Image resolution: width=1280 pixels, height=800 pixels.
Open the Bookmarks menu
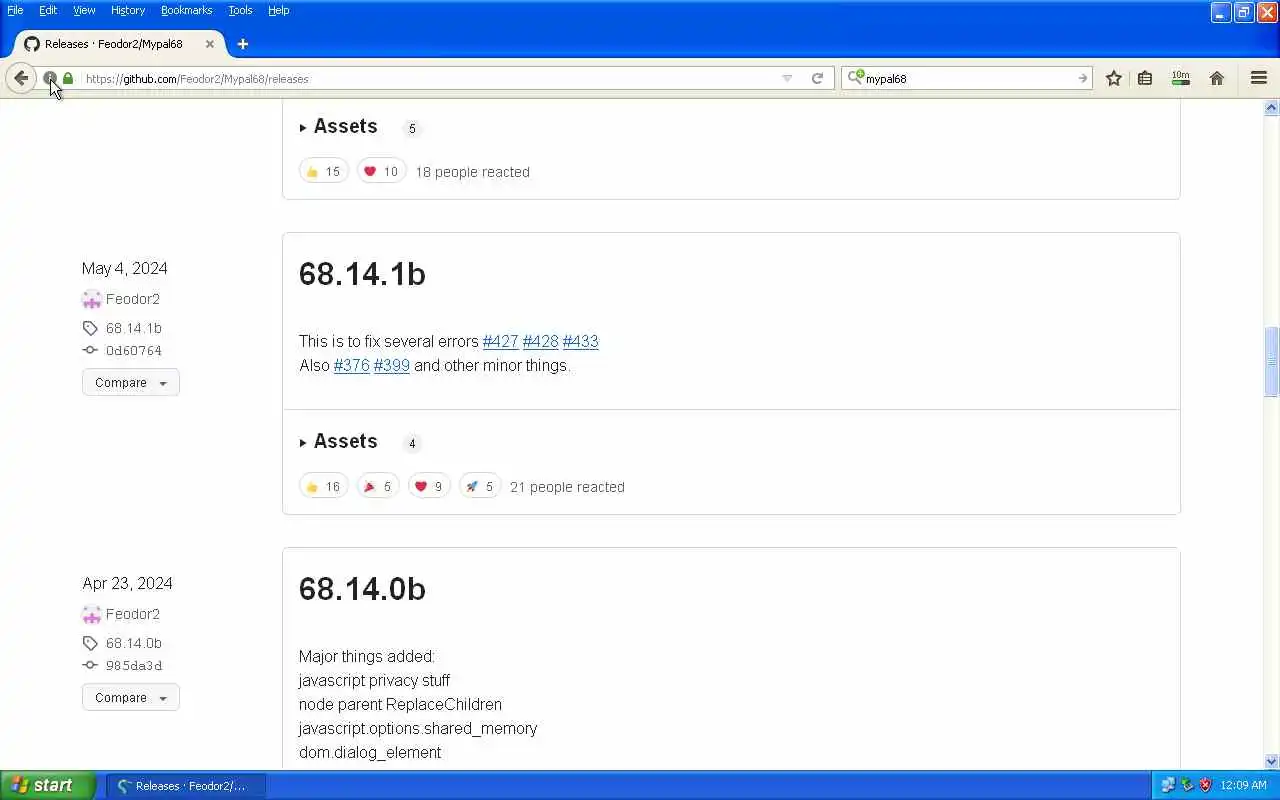pyautogui.click(x=186, y=10)
